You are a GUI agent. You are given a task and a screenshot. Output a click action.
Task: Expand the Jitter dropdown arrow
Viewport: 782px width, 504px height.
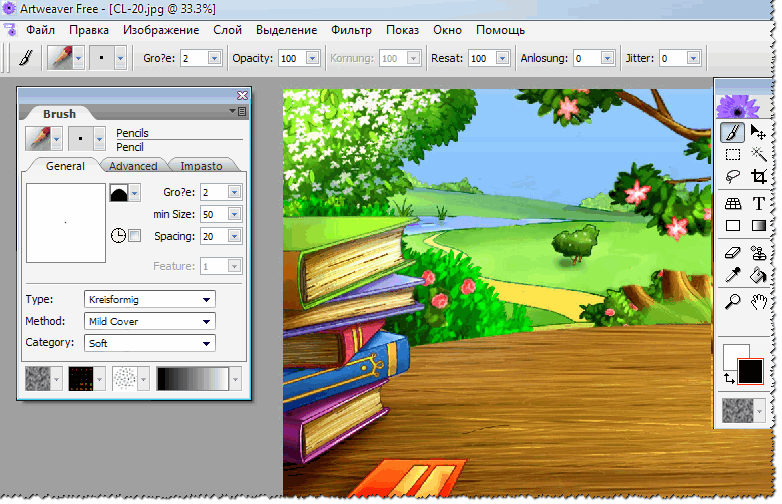(x=693, y=58)
